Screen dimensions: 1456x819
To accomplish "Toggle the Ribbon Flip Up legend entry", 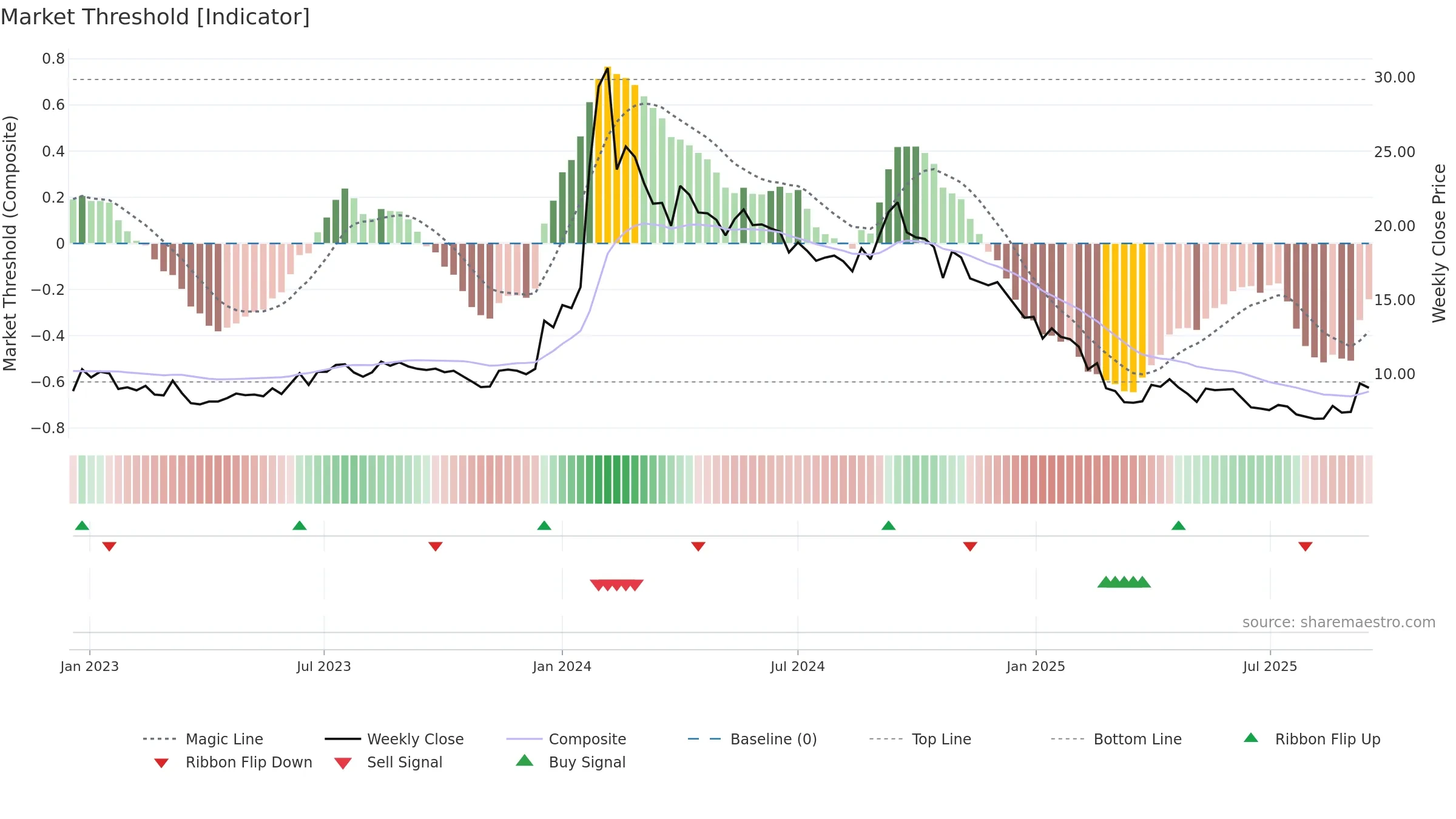I will [x=1312, y=739].
